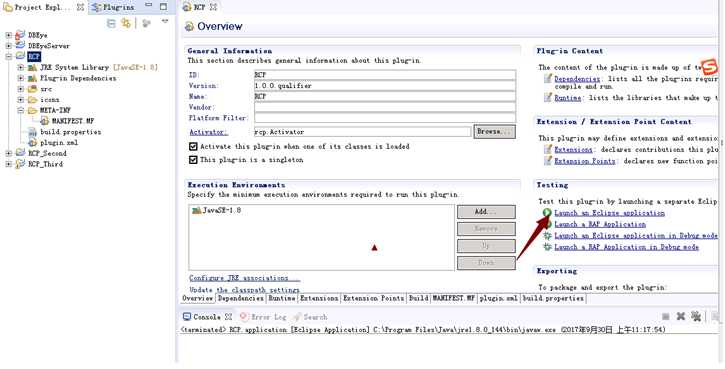Toggle 'This plug-in is a singleton' checkbox
Image resolution: width=725 pixels, height=369 pixels.
click(x=193, y=160)
